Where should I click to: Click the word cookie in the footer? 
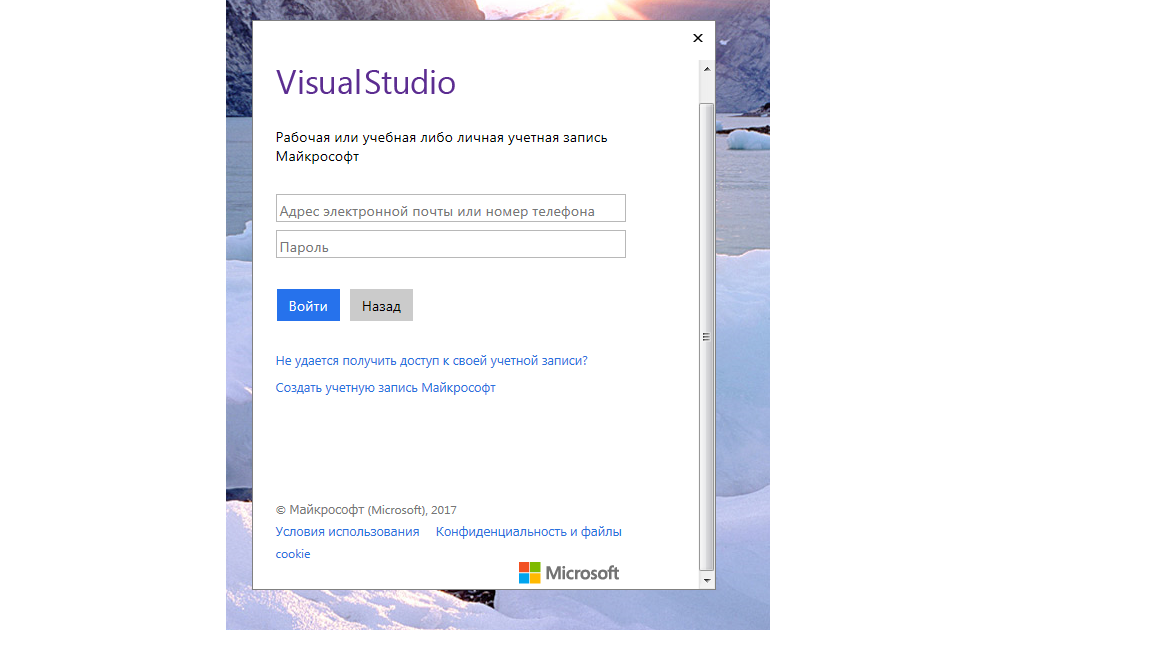point(293,554)
